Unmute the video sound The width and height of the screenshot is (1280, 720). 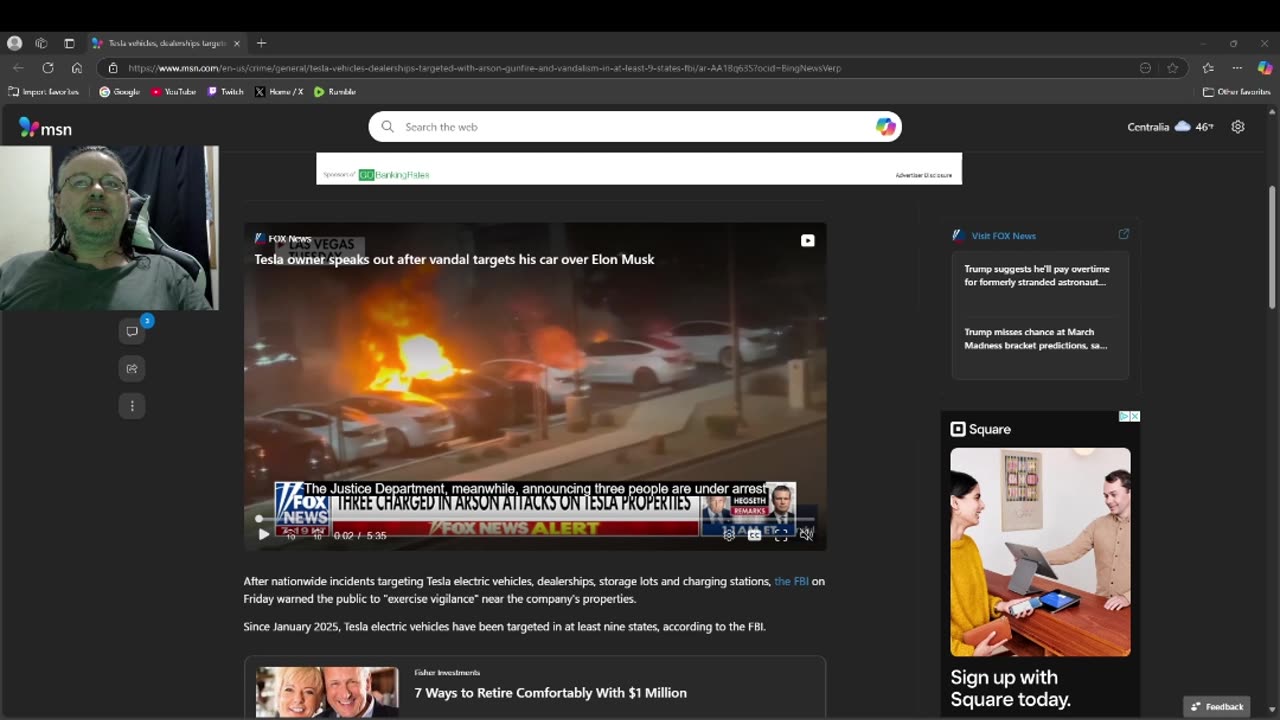click(806, 535)
